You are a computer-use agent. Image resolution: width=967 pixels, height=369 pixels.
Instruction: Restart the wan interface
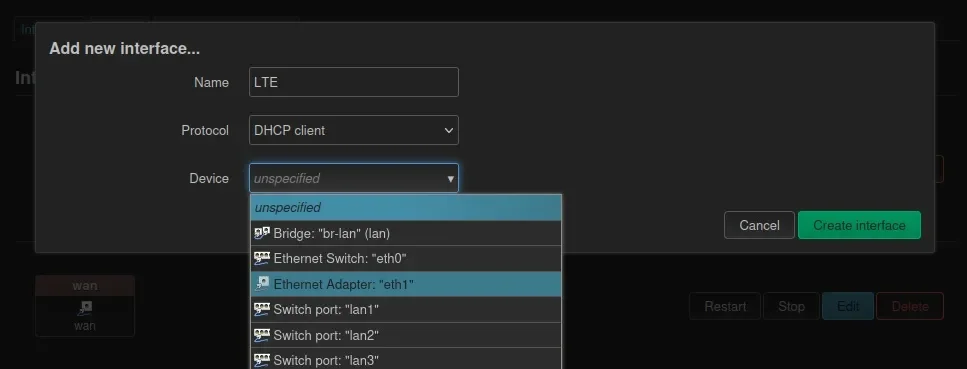point(725,306)
